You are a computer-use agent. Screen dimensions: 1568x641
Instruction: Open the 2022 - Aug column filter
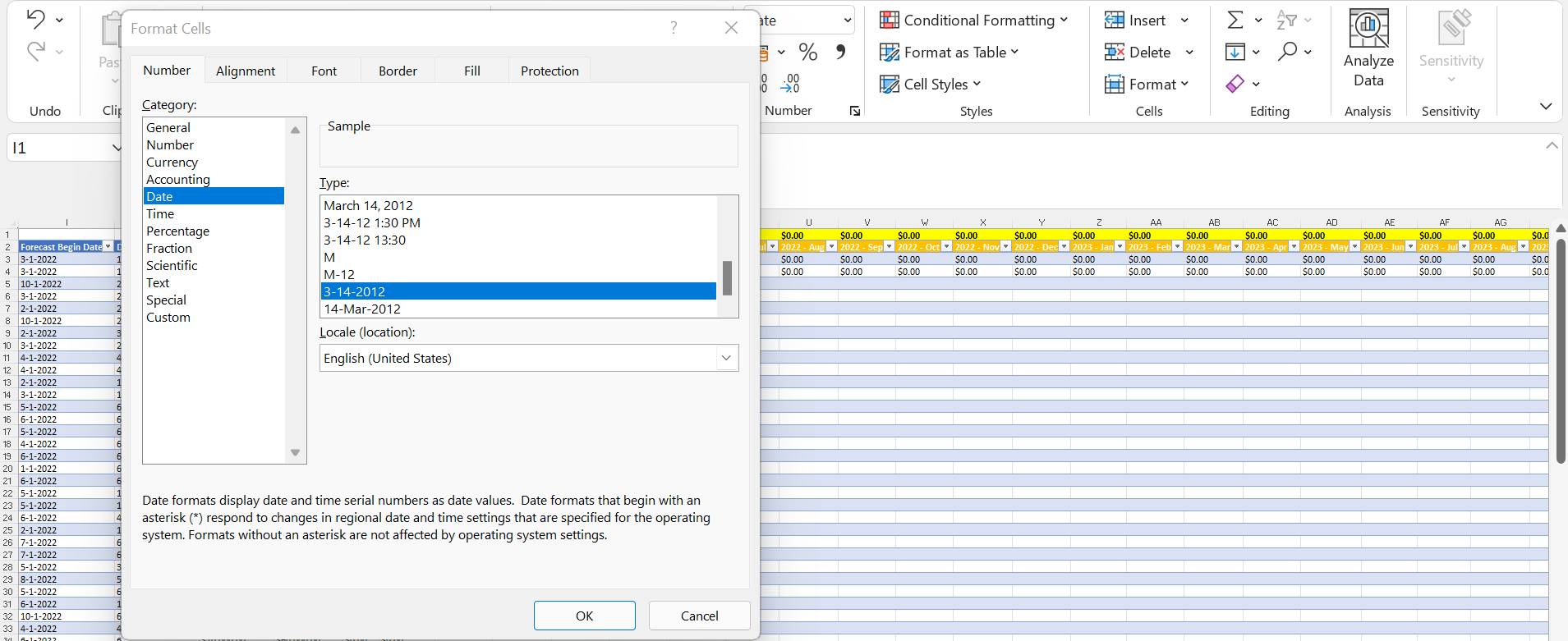(831, 247)
